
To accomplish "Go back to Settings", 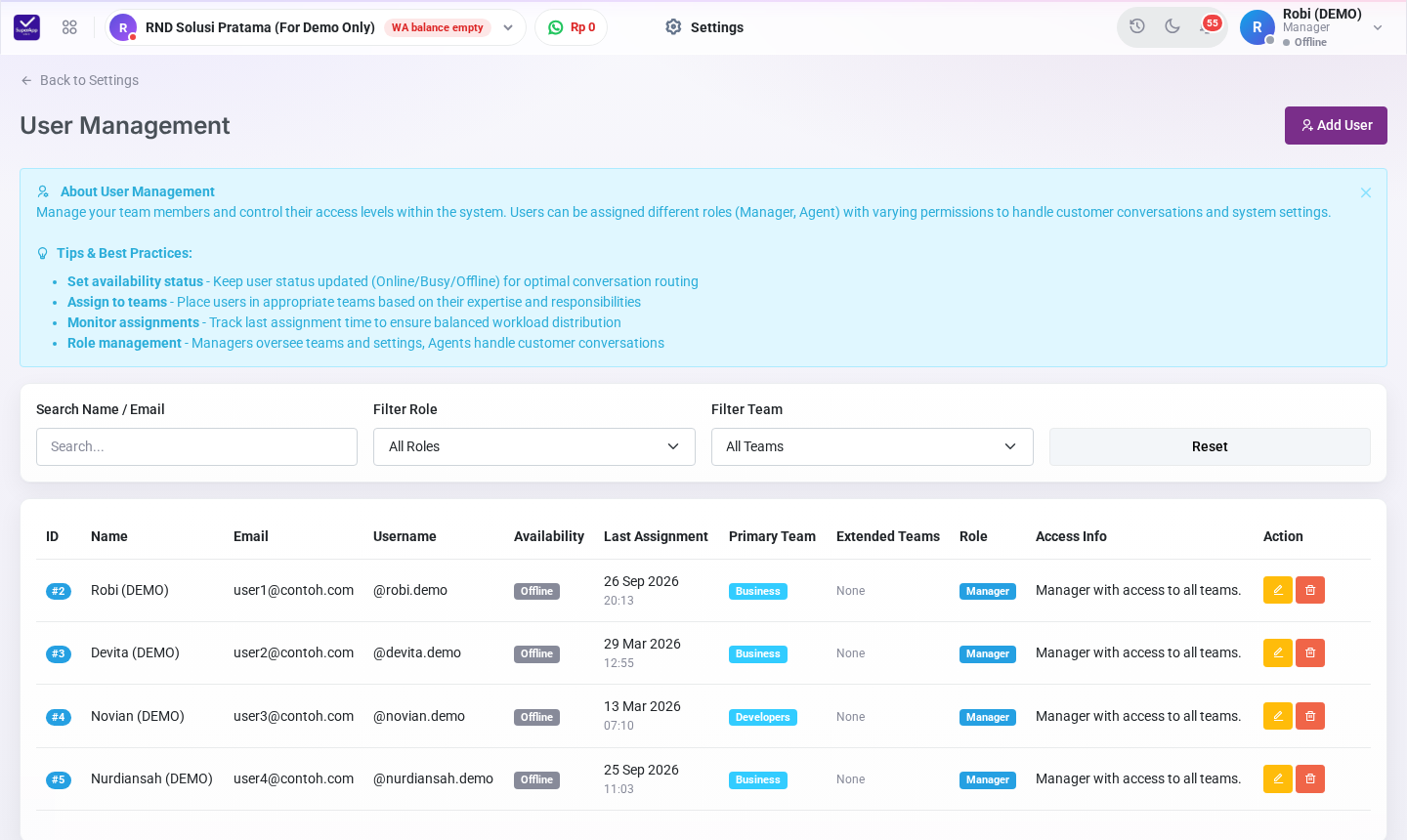I will pos(79,80).
